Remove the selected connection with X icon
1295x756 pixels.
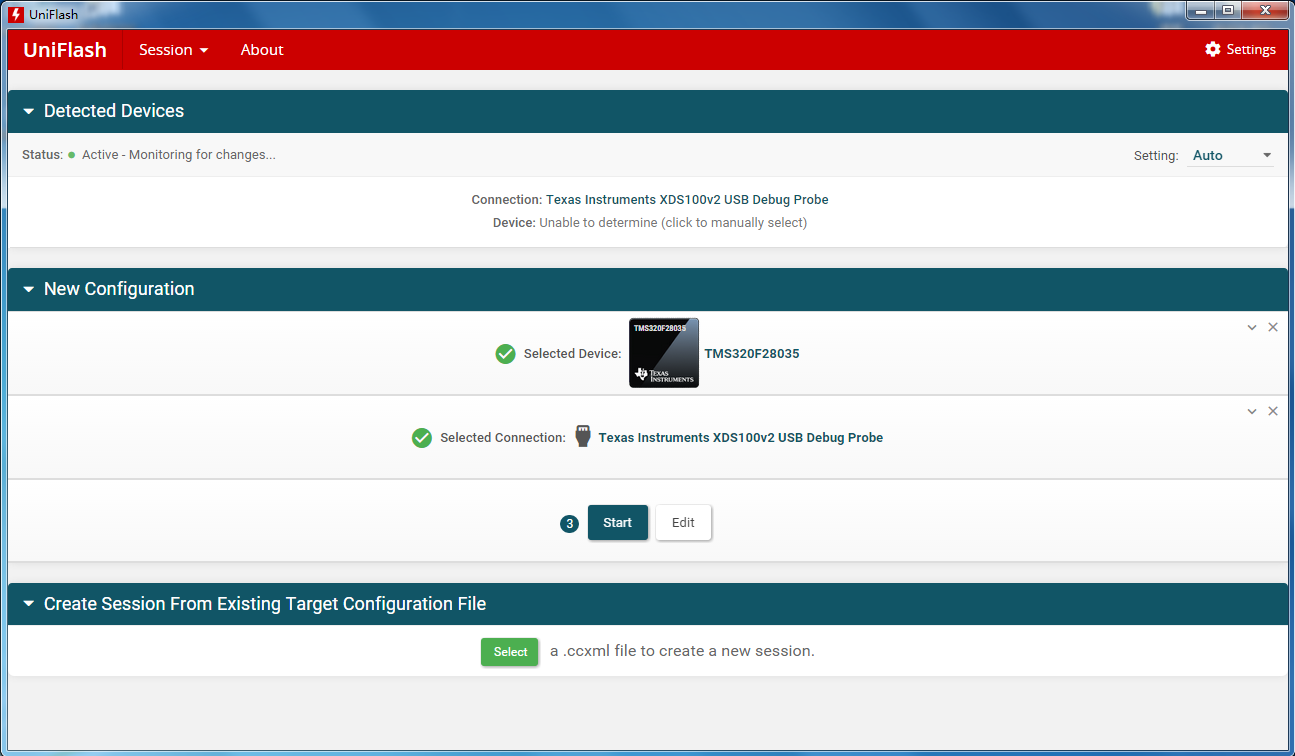coord(1273,411)
